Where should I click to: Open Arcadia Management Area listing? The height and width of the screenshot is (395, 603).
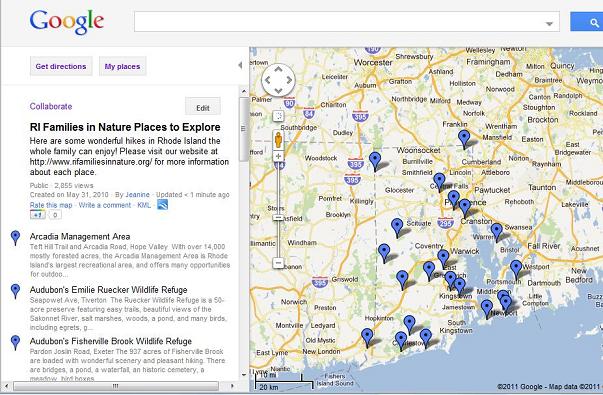(80, 237)
